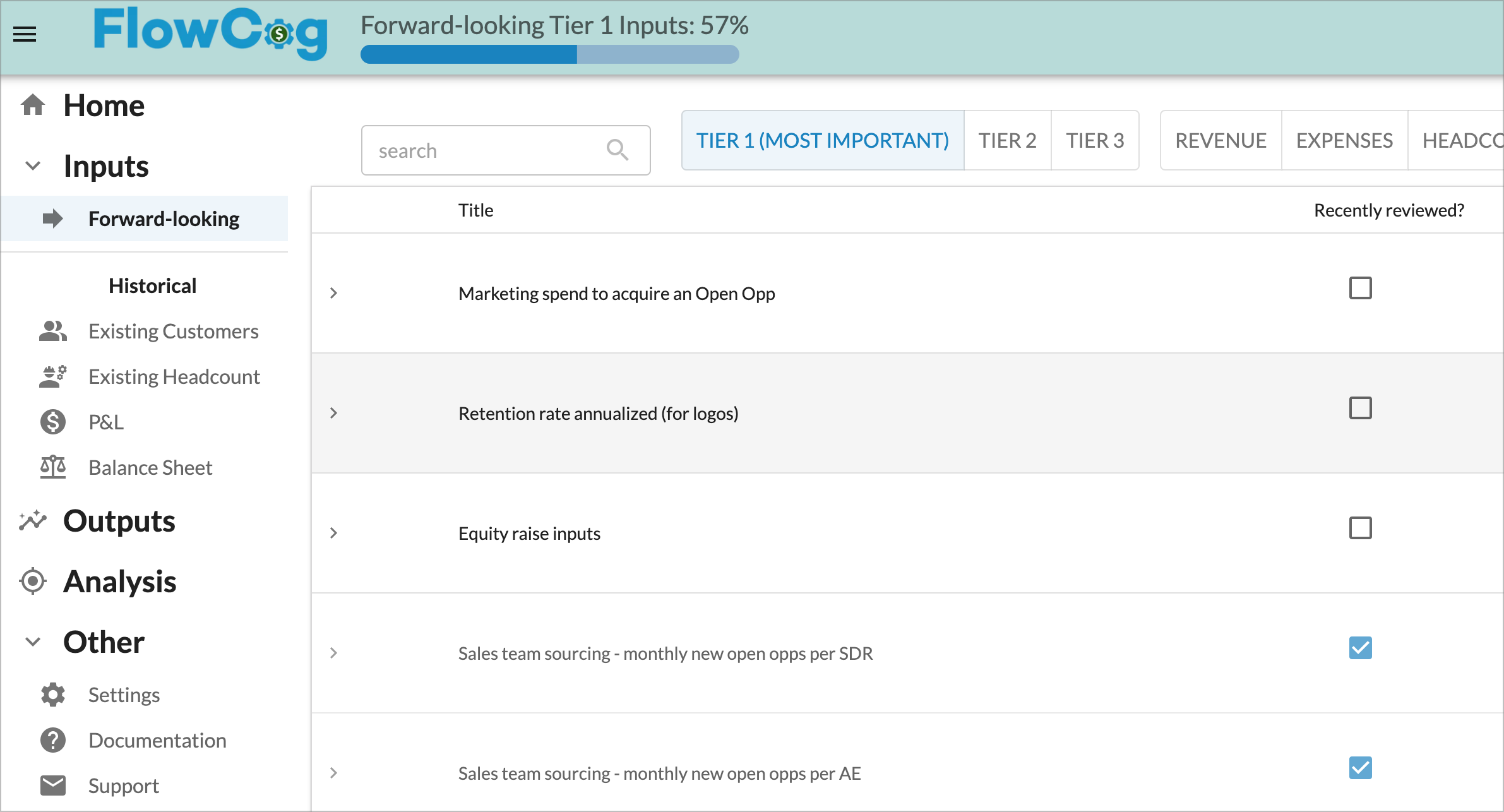Click the Balance Sheet scales icon
This screenshot has height=812, width=1504.
53,467
